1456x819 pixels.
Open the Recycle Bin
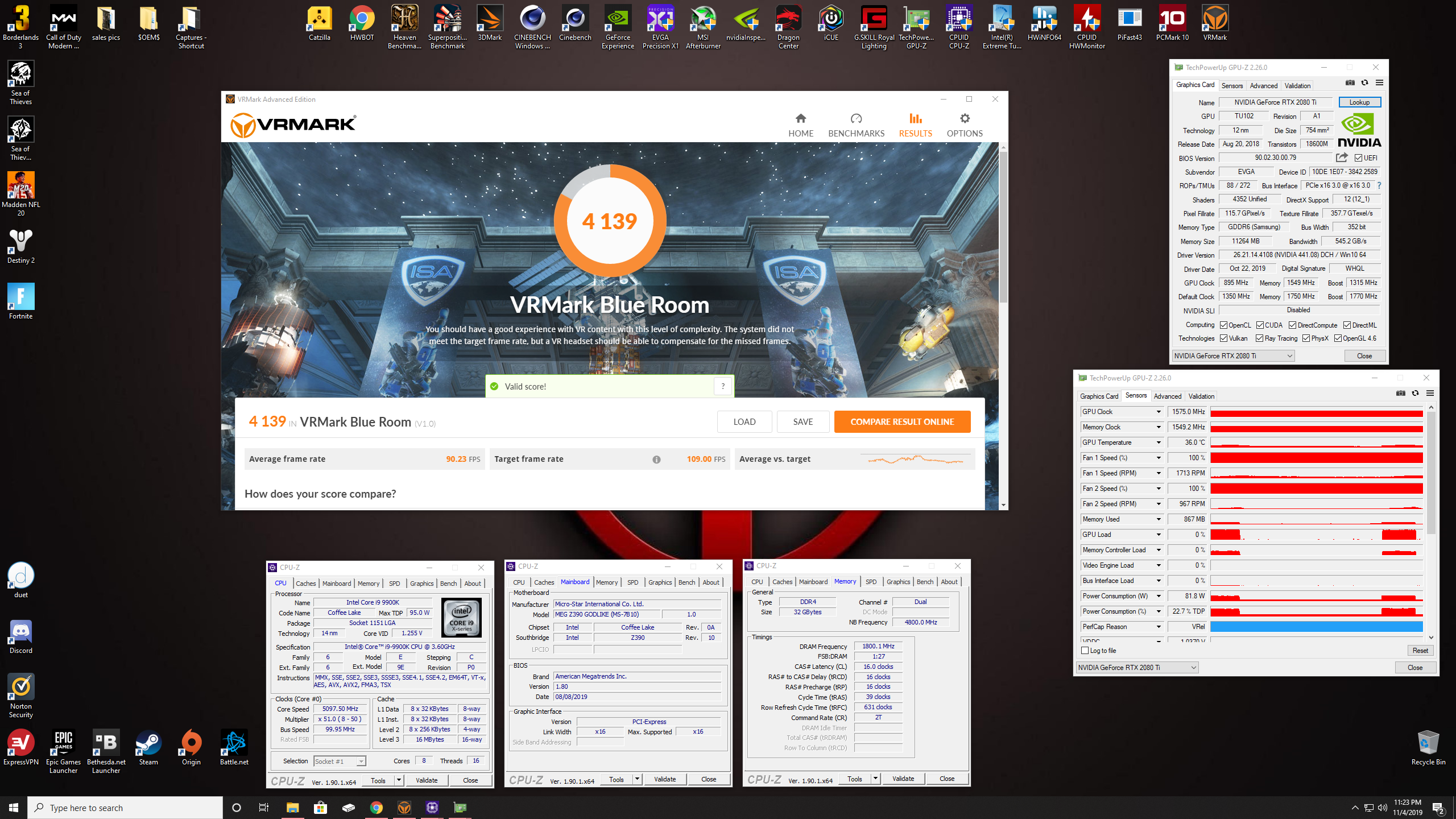coord(1428,747)
